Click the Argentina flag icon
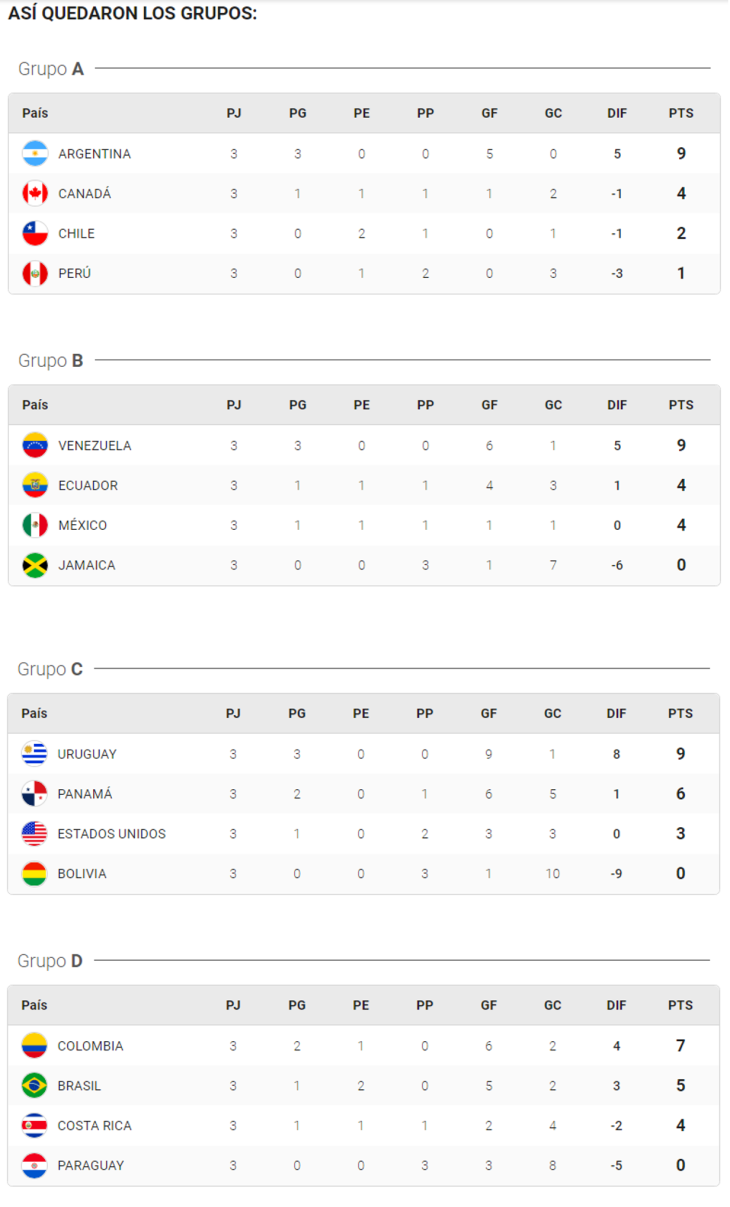 (x=35, y=154)
